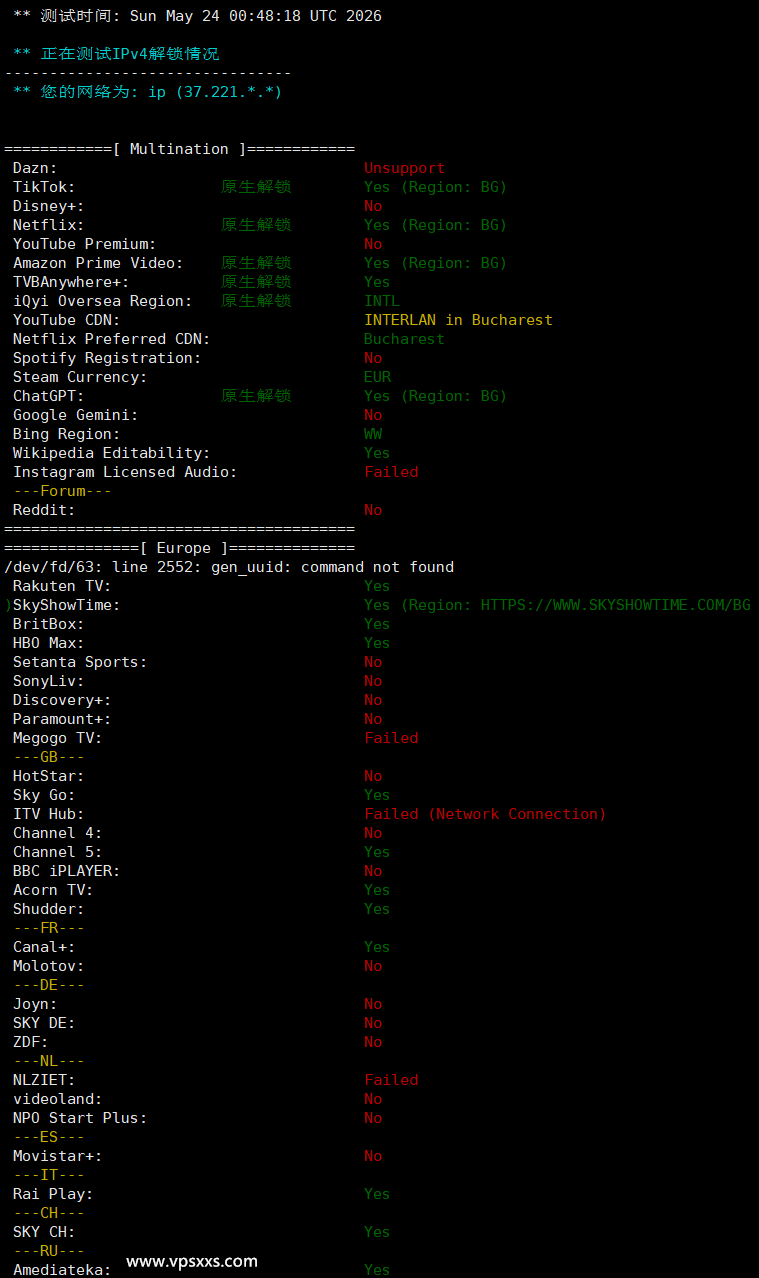This screenshot has height=1278, width=759.
Task: Select the 'BritBox:' label
Action: (49, 624)
